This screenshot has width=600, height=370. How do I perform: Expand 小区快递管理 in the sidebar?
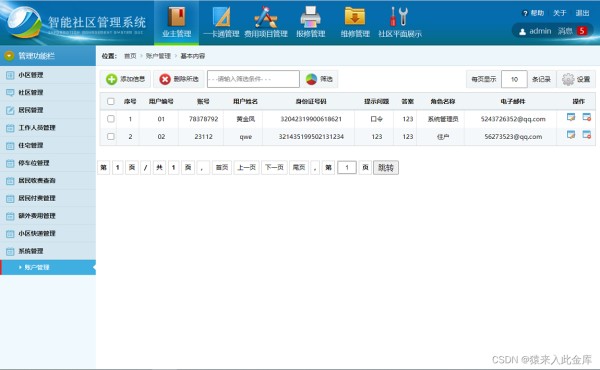pos(48,233)
